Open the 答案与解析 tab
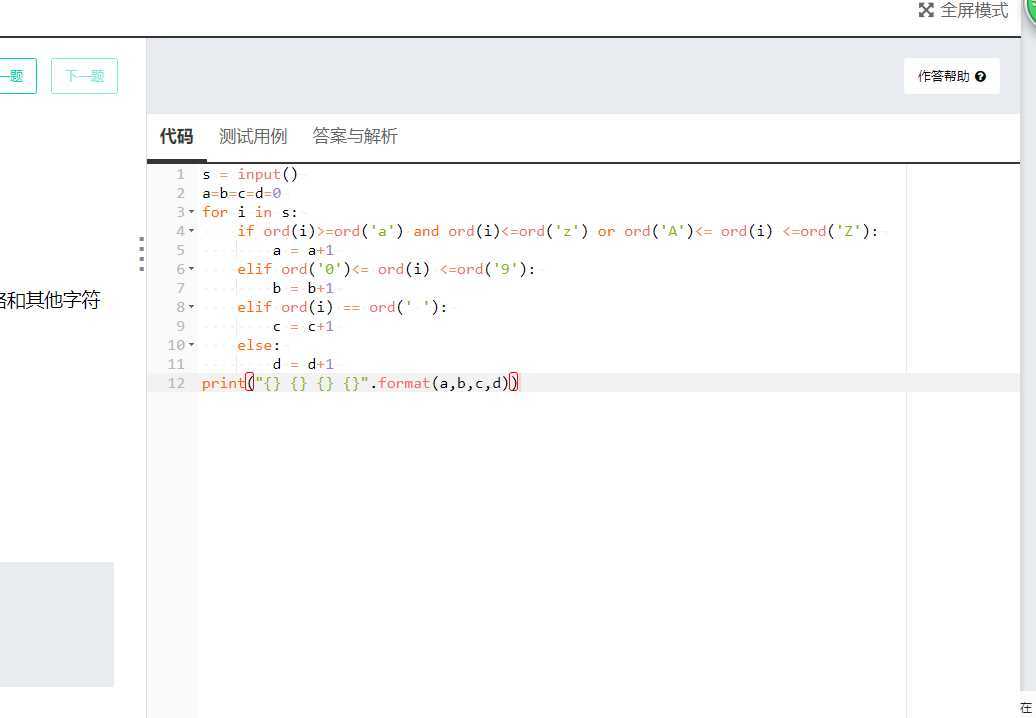 tap(355, 136)
